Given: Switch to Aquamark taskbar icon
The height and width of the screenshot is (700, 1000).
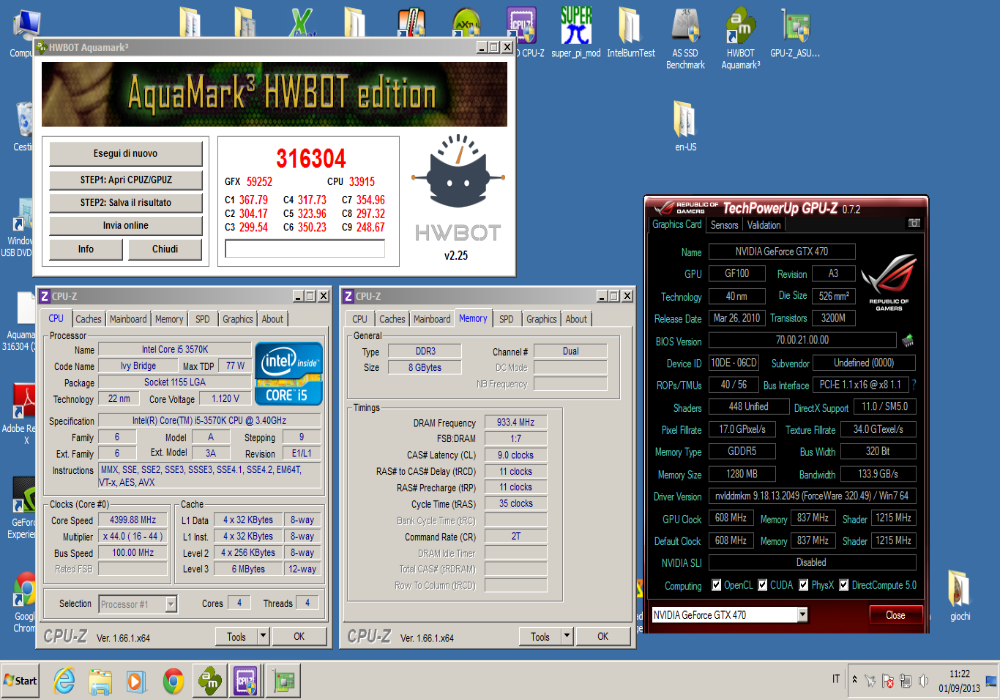Looking at the screenshot, I should [x=209, y=681].
